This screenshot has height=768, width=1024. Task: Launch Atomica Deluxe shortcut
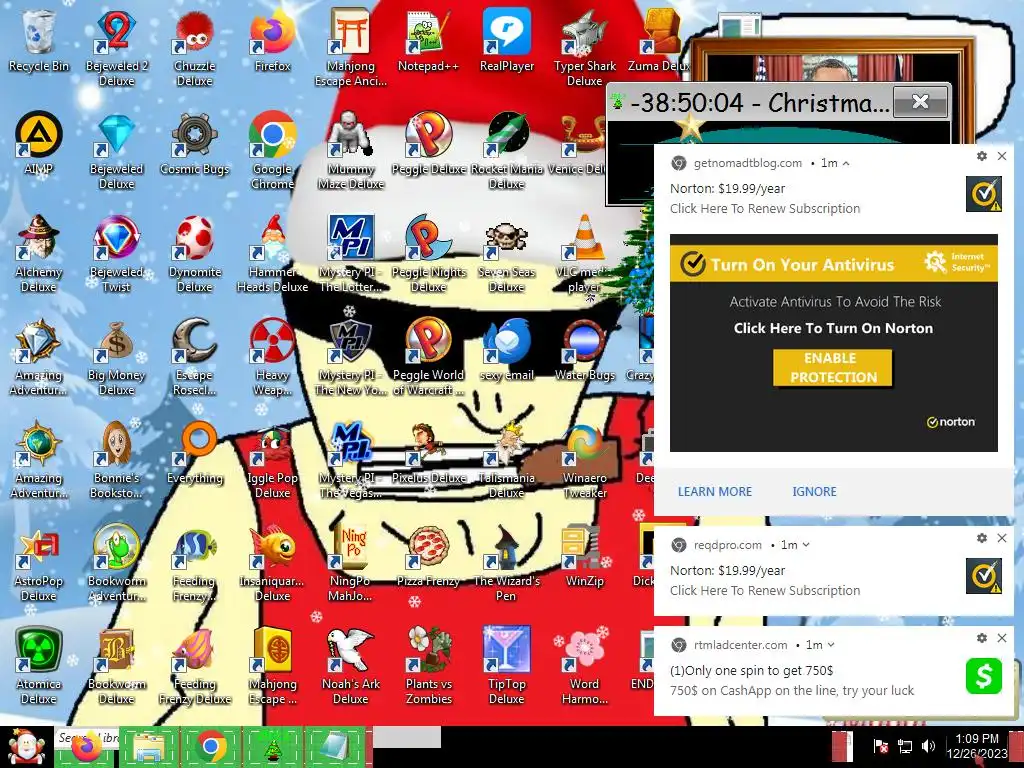point(39,666)
